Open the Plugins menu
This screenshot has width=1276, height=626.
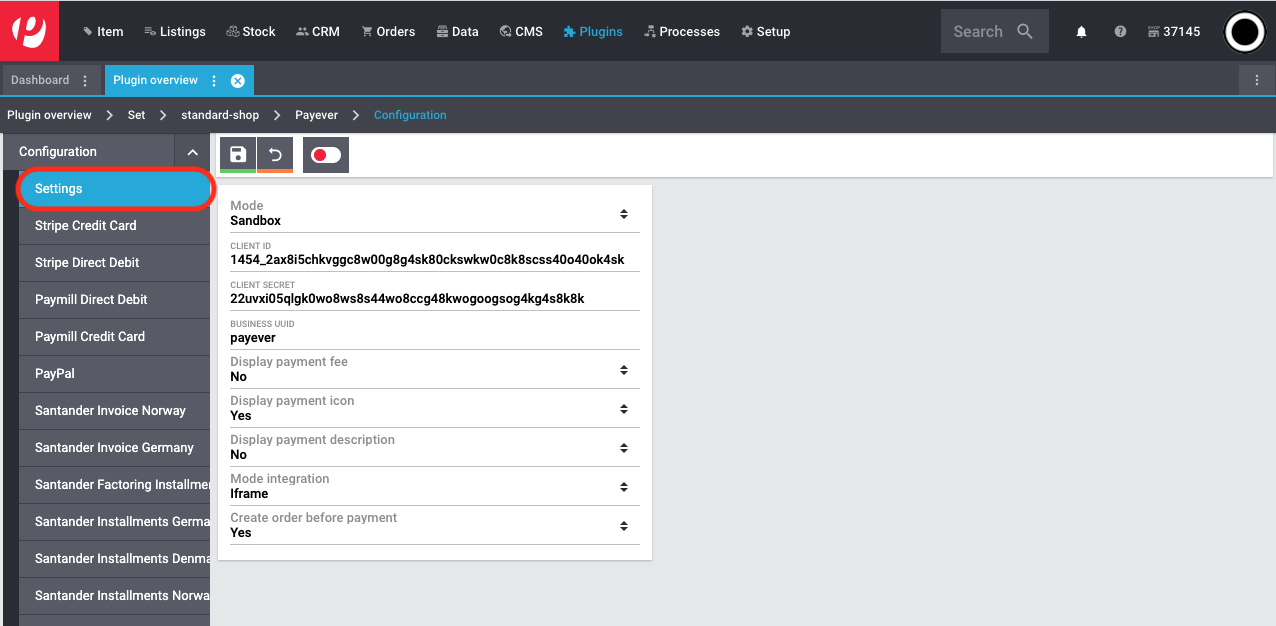pyautogui.click(x=593, y=32)
